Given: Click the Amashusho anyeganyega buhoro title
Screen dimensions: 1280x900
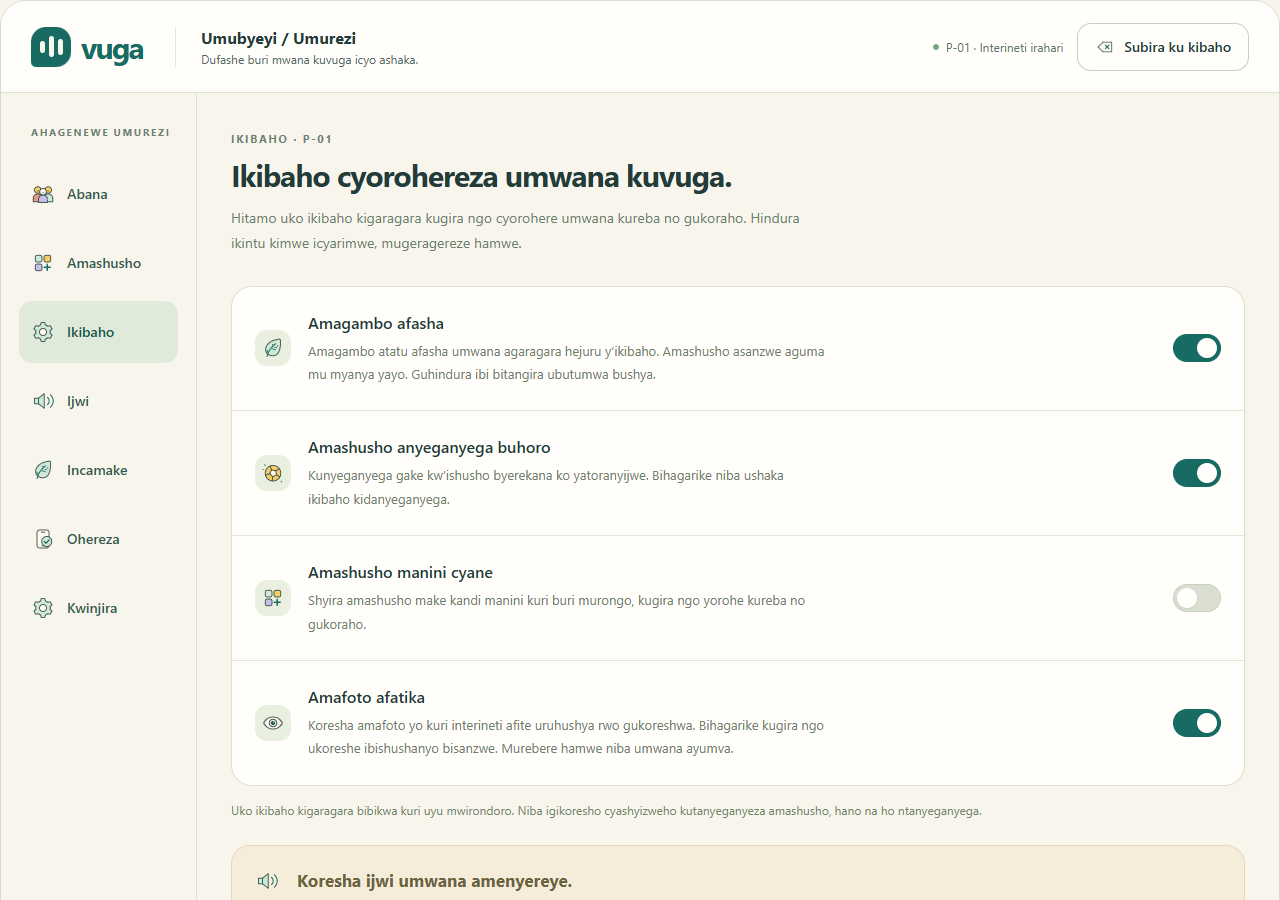Looking at the screenshot, I should (x=429, y=447).
